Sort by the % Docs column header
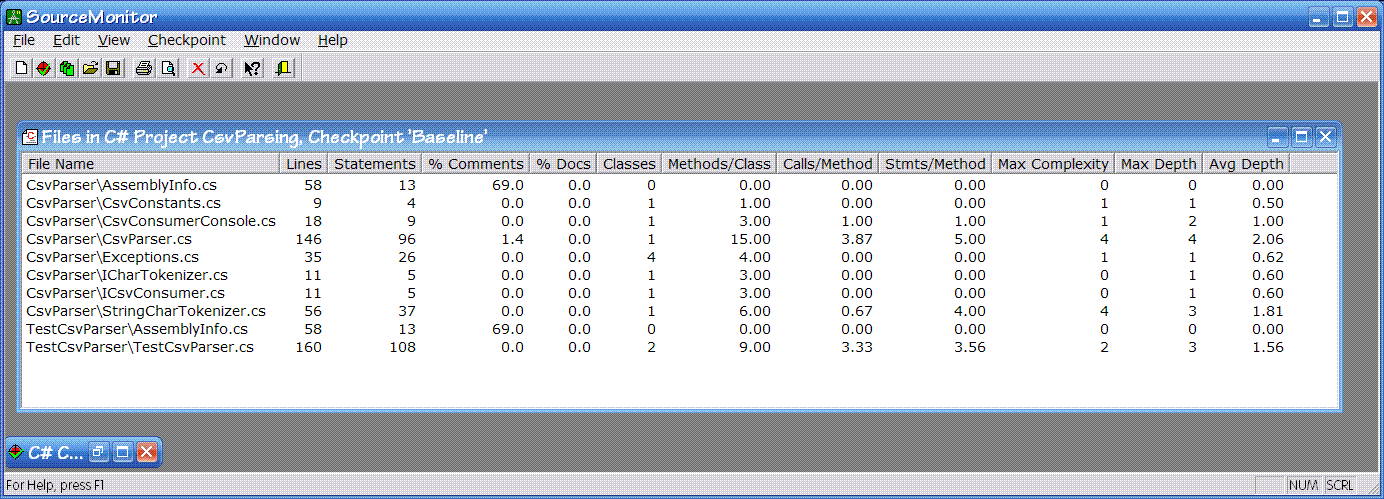 click(x=563, y=164)
